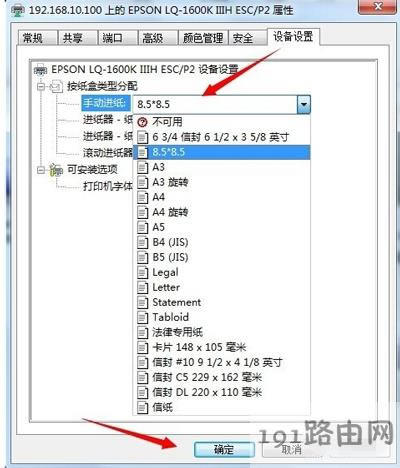Click the paper tray icon beside 按纸盒类型分配
Viewport: 400px width, 468px height.
(56, 87)
